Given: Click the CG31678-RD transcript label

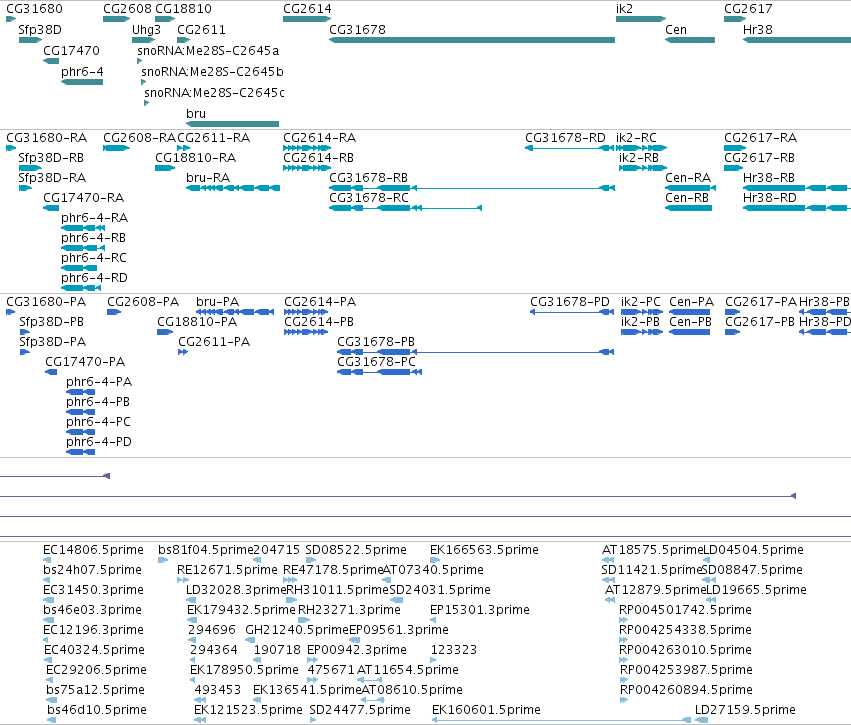Looking at the screenshot, I should click(565, 138).
